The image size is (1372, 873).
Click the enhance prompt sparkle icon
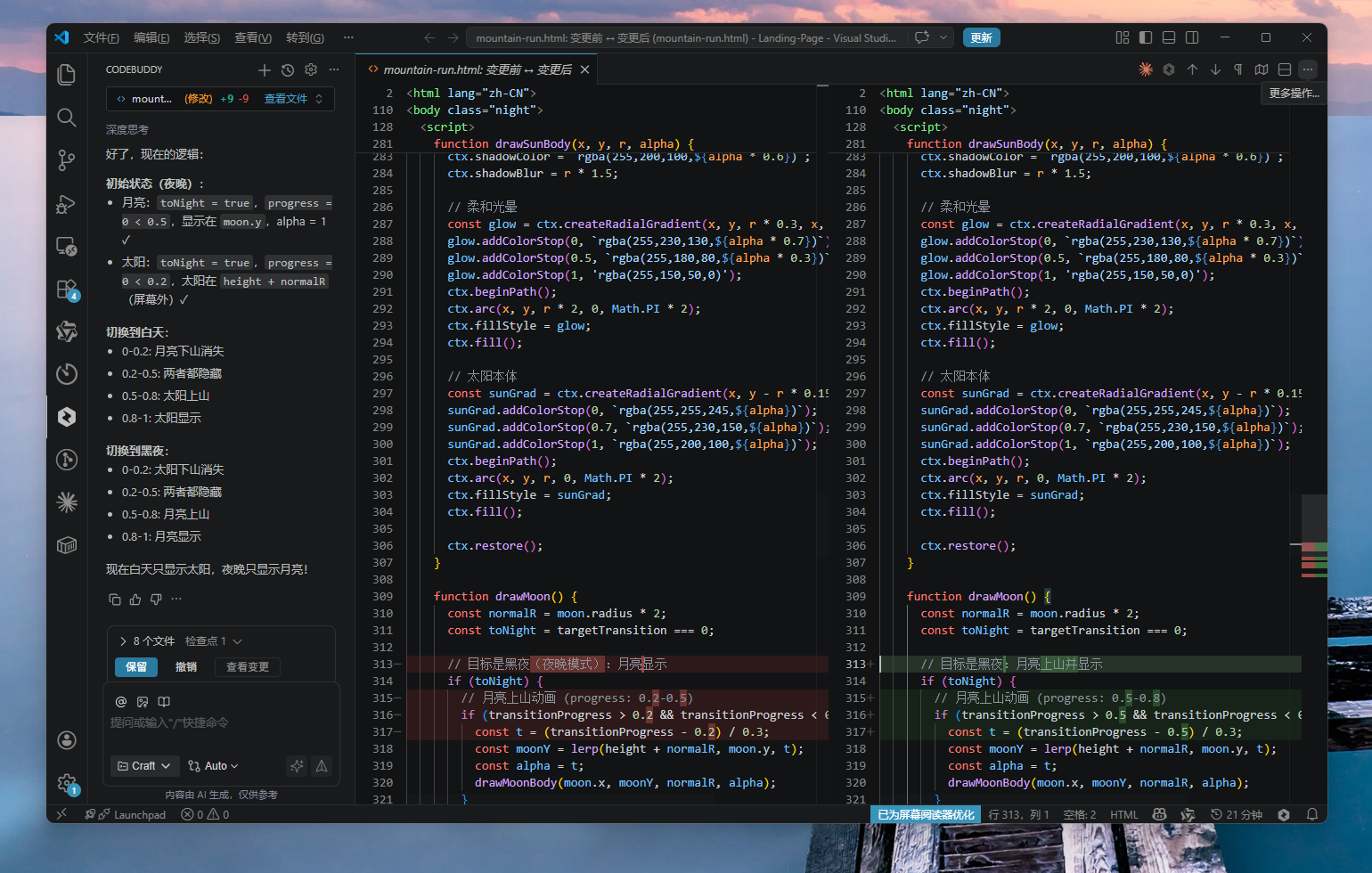297,766
